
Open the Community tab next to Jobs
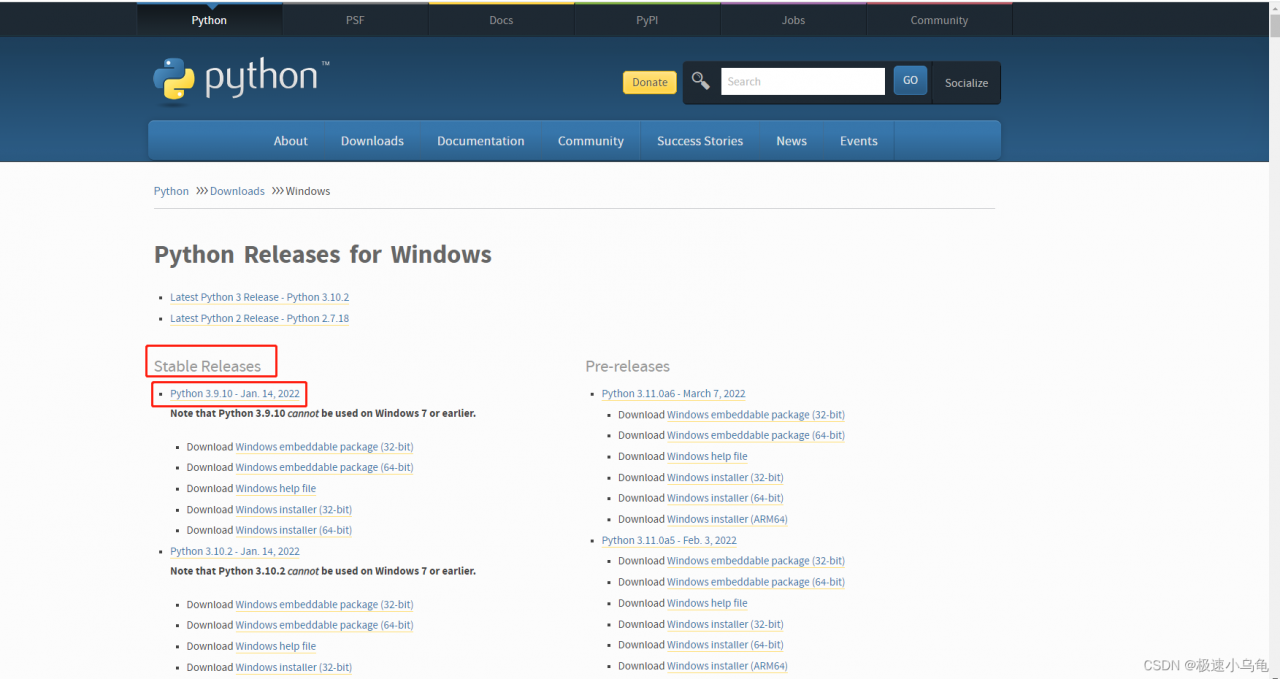(939, 20)
